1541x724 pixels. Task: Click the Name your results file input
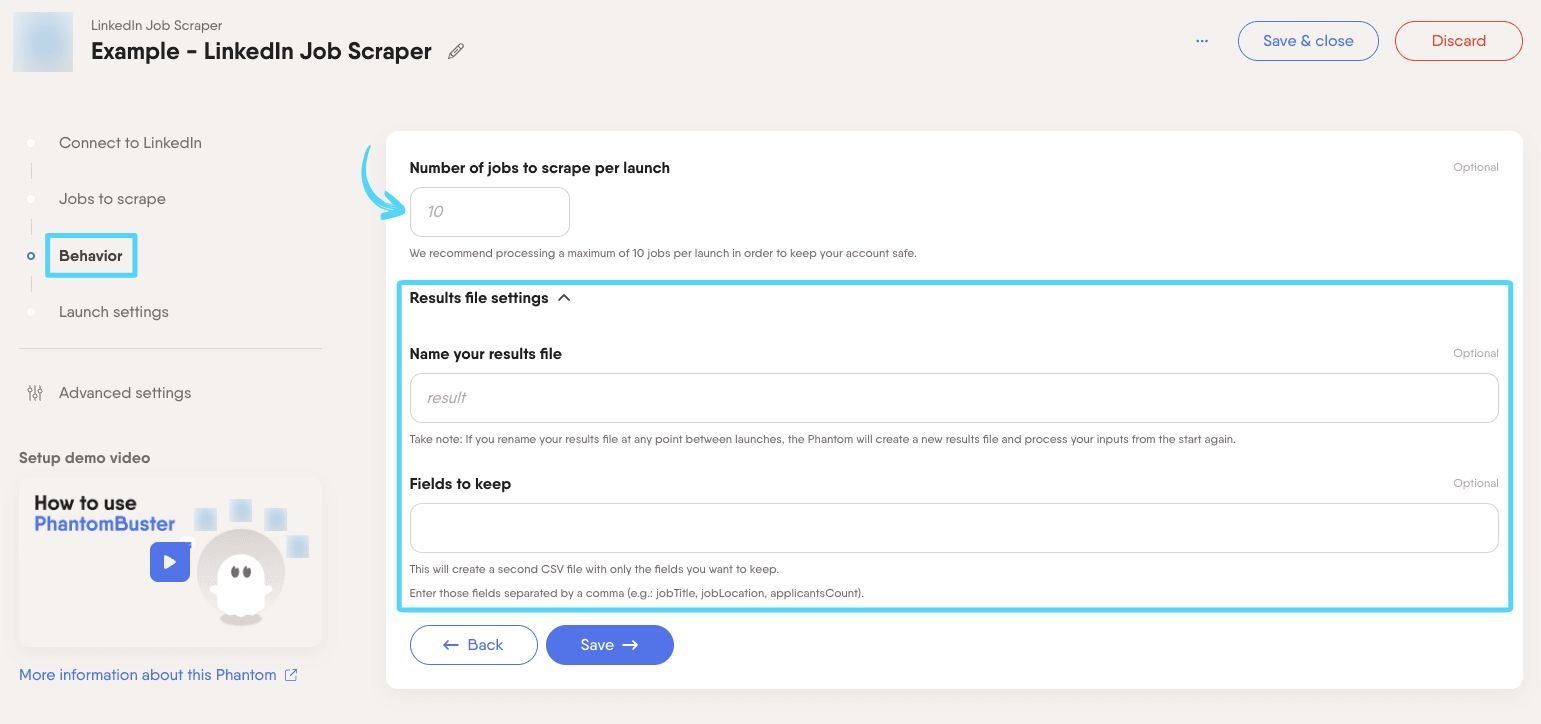pos(954,398)
